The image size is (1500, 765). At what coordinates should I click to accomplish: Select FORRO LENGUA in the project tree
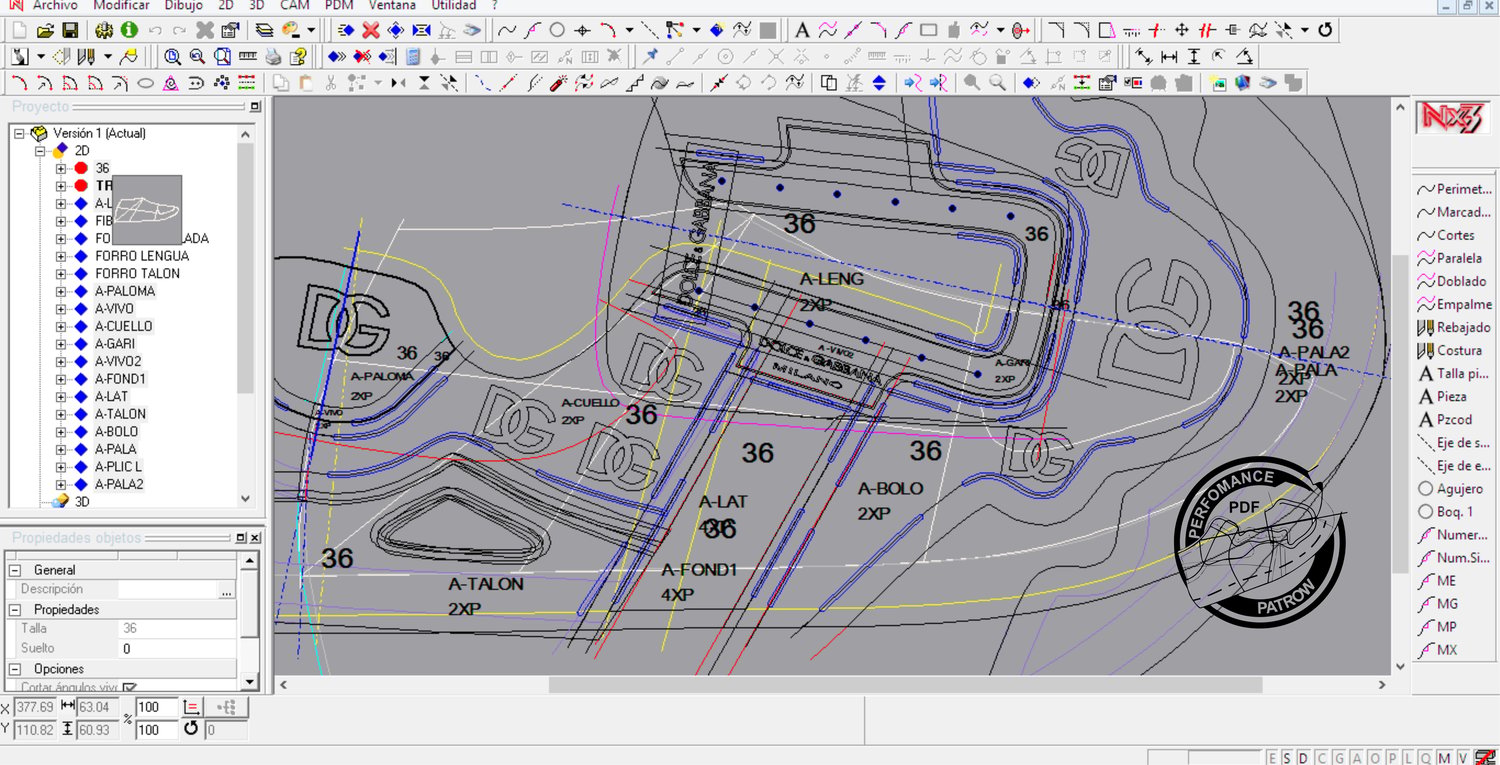tap(142, 256)
